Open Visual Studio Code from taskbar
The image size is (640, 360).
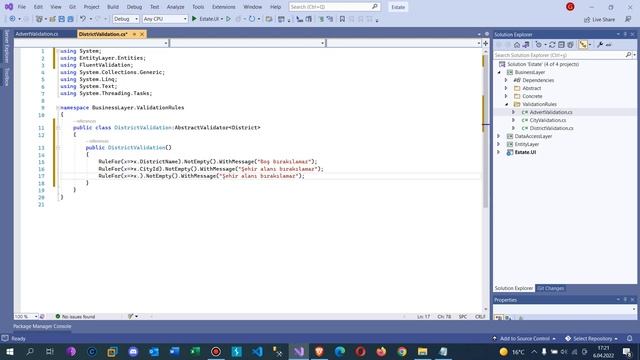(257, 351)
